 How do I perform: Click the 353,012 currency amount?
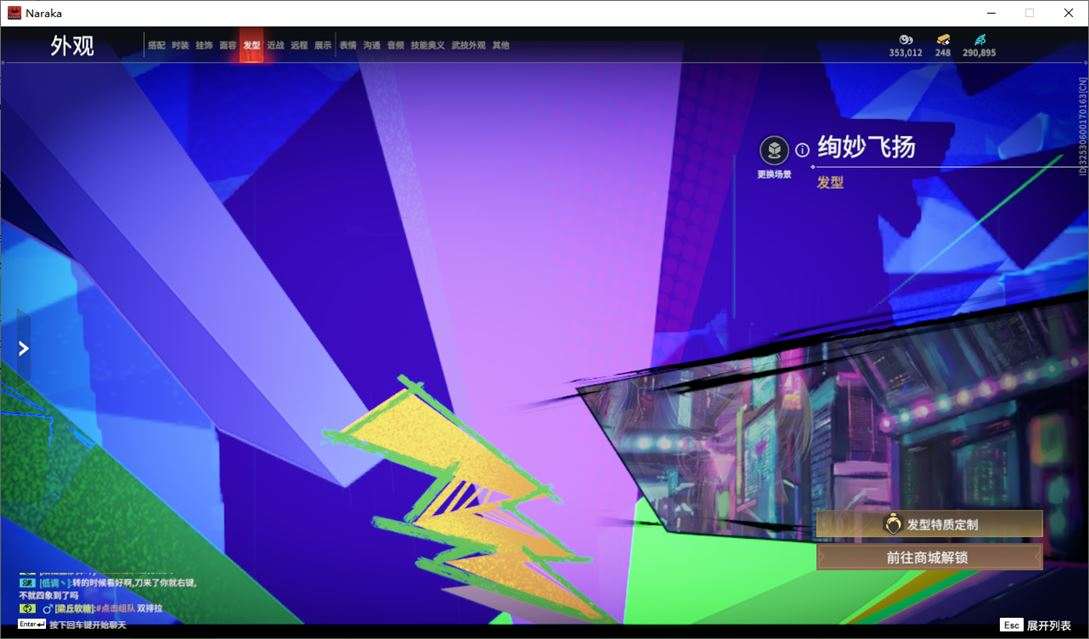[906, 53]
